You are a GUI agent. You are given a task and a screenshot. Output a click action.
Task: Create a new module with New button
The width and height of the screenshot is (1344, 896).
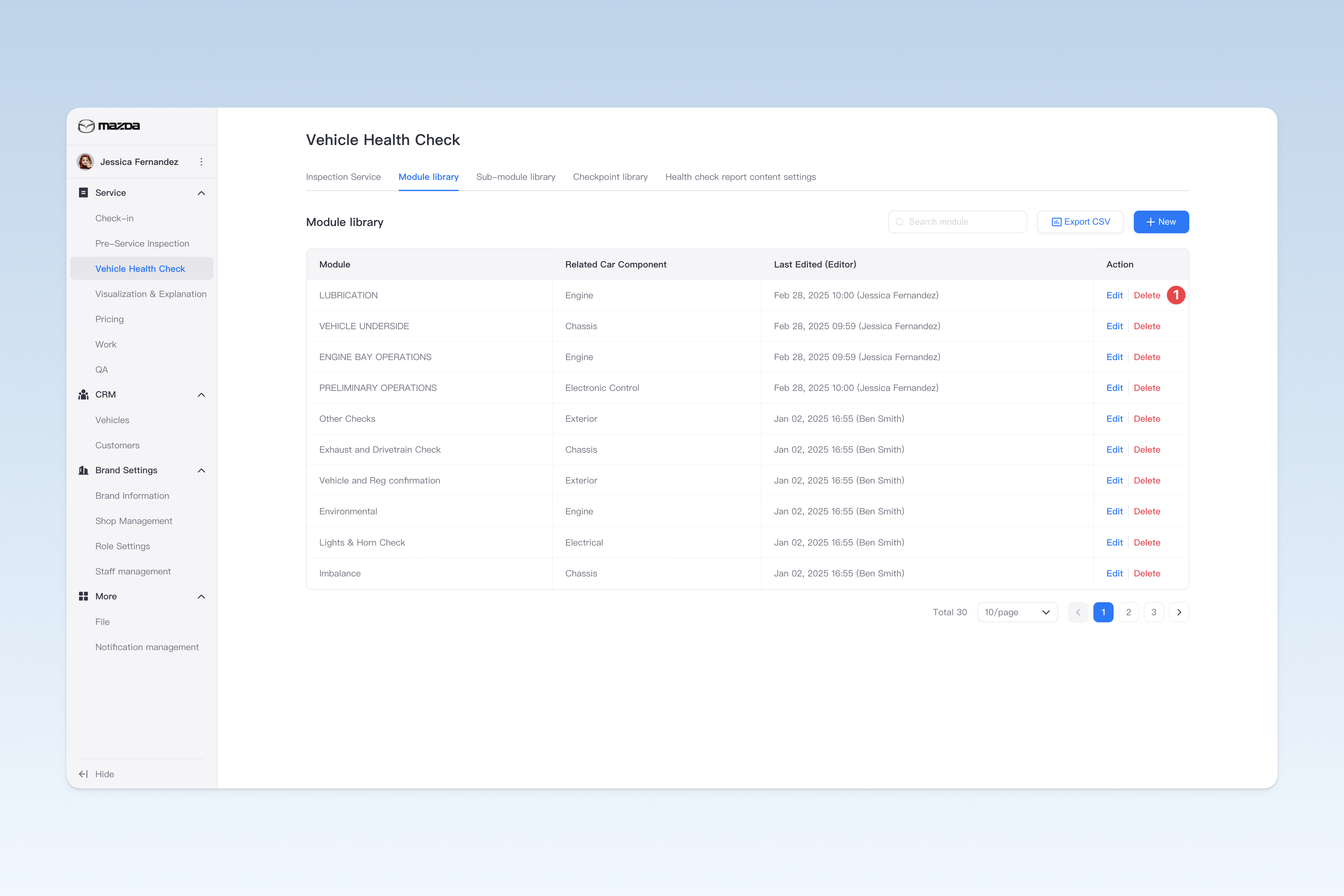(x=1161, y=222)
